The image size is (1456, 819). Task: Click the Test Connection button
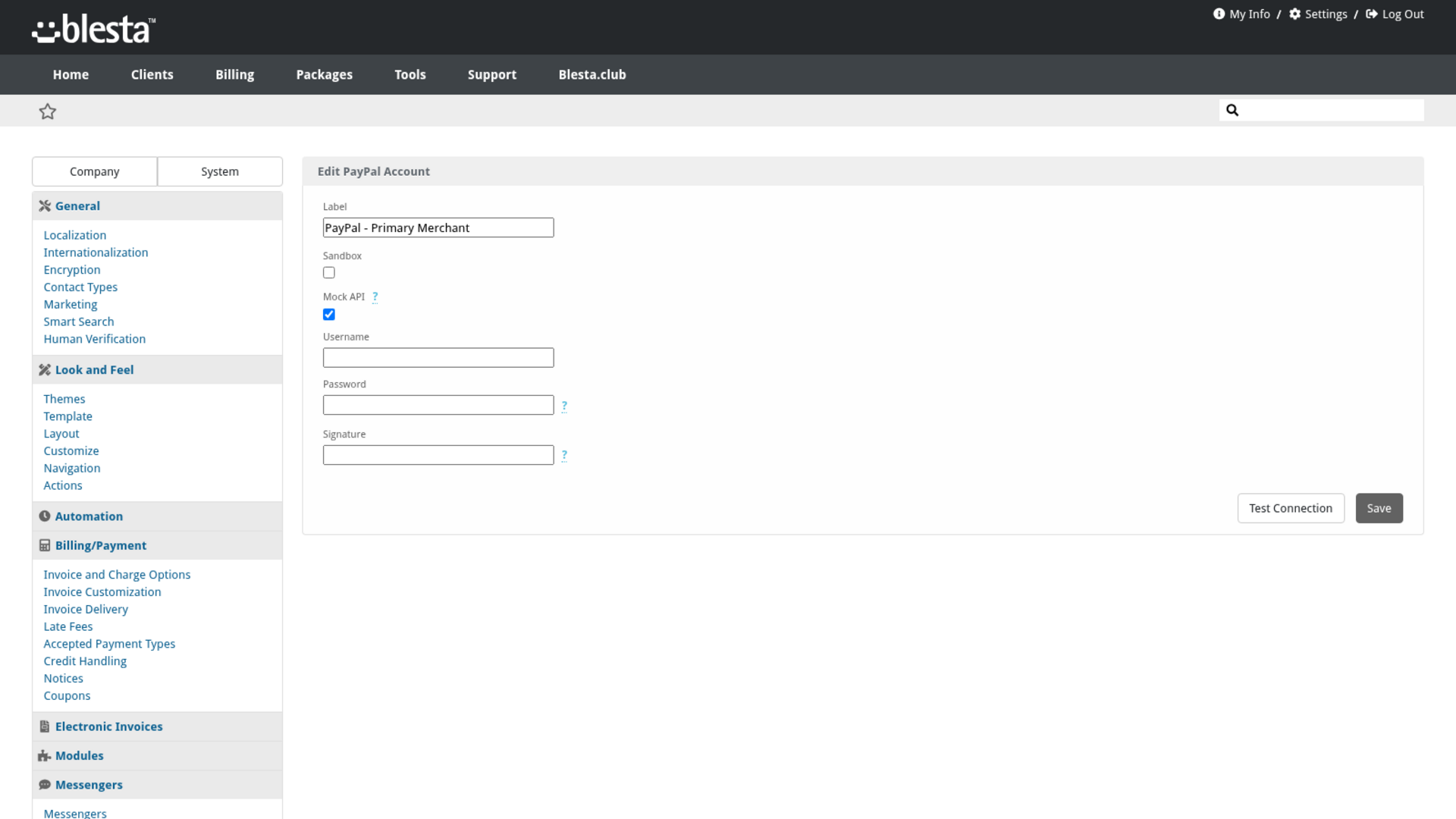pyautogui.click(x=1291, y=508)
